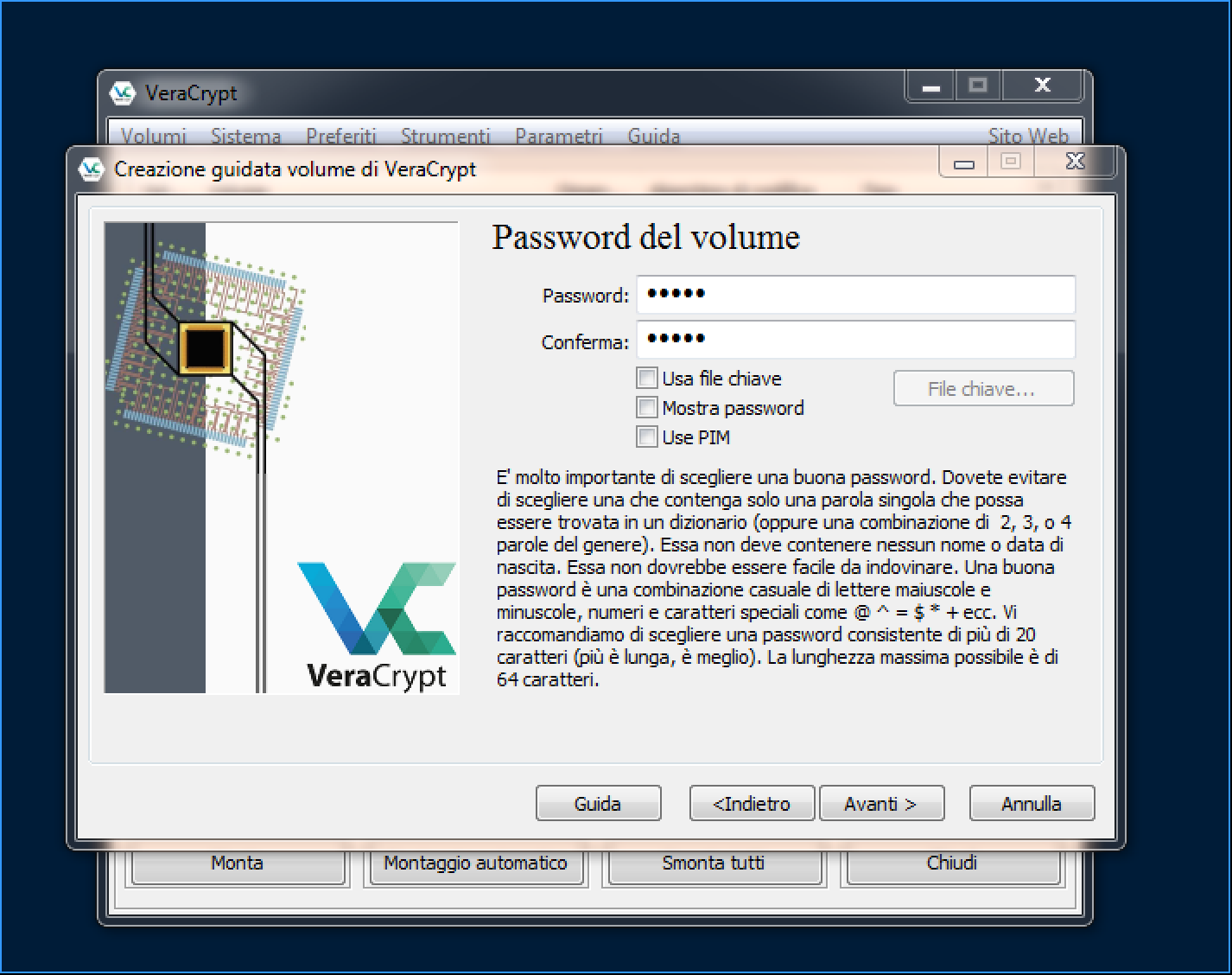Click the VeraCrypt icon in the wizard title bar

click(92, 169)
